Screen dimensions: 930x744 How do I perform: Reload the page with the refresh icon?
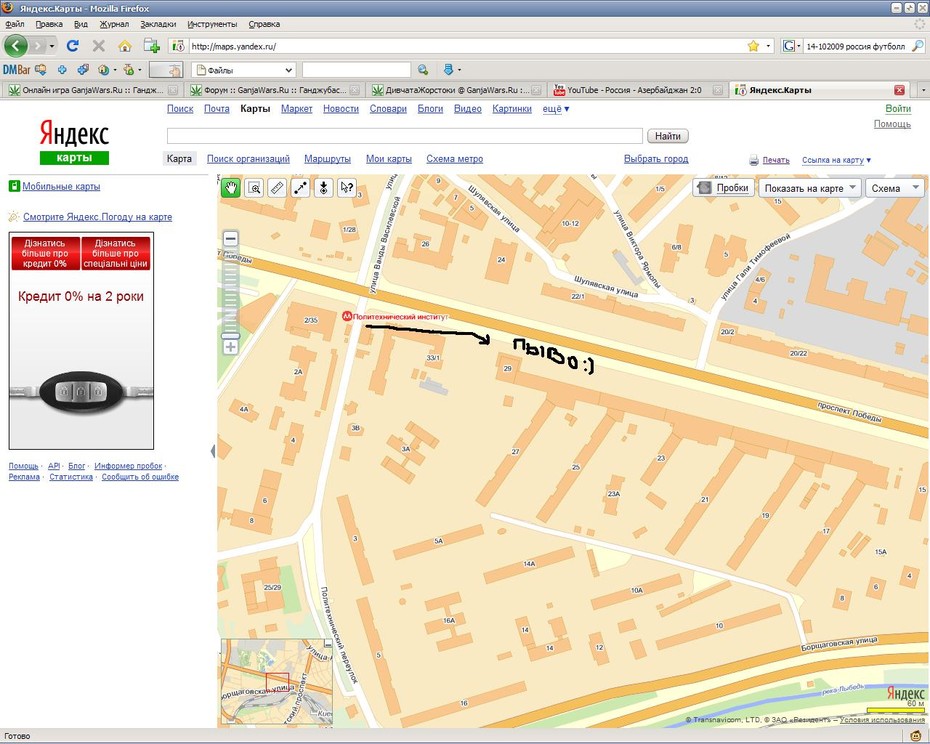pos(73,46)
